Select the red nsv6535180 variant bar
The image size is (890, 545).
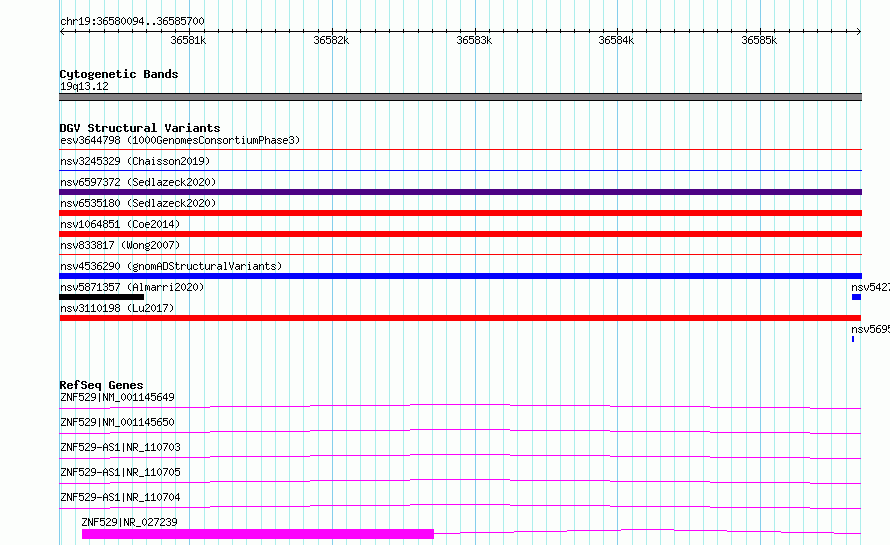coord(460,213)
